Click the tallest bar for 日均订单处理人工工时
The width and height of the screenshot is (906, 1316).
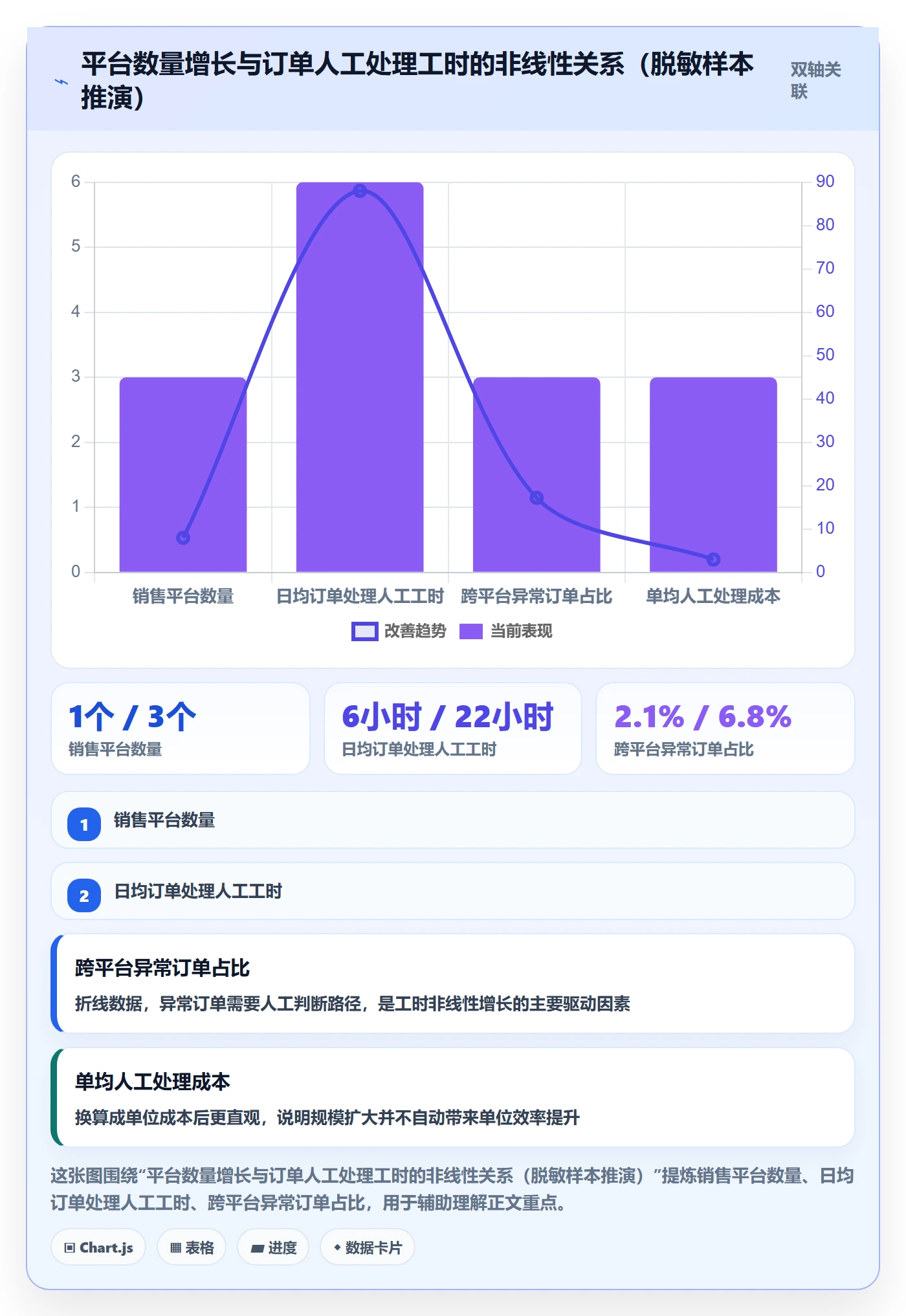[360, 377]
